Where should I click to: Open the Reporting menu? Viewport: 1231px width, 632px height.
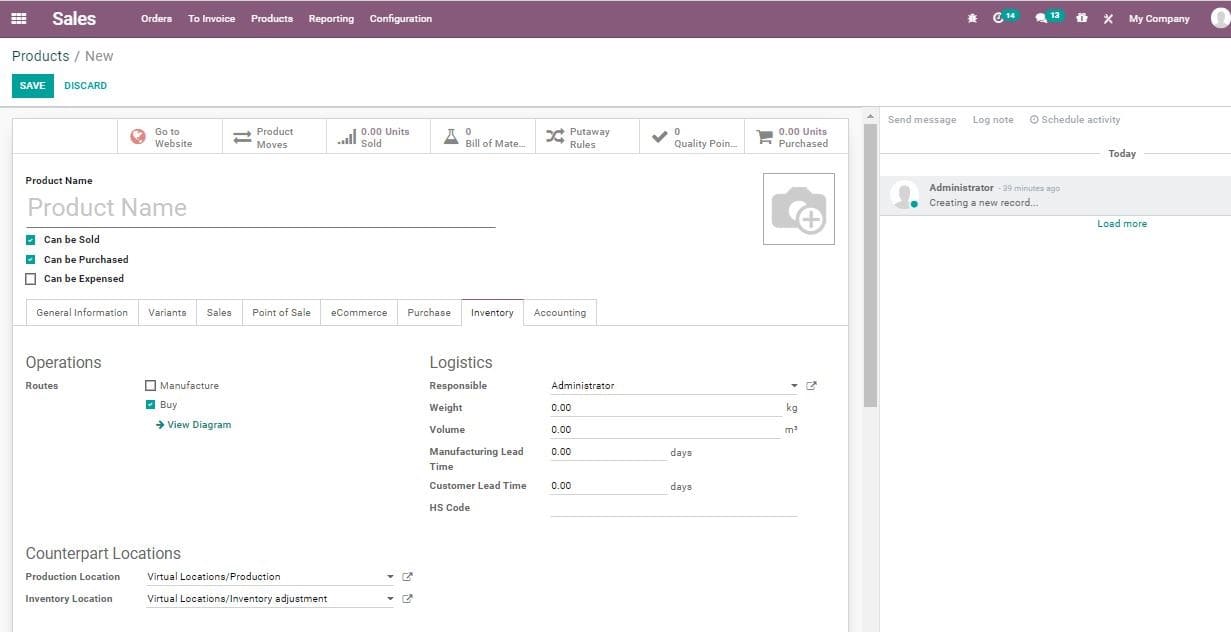point(331,18)
